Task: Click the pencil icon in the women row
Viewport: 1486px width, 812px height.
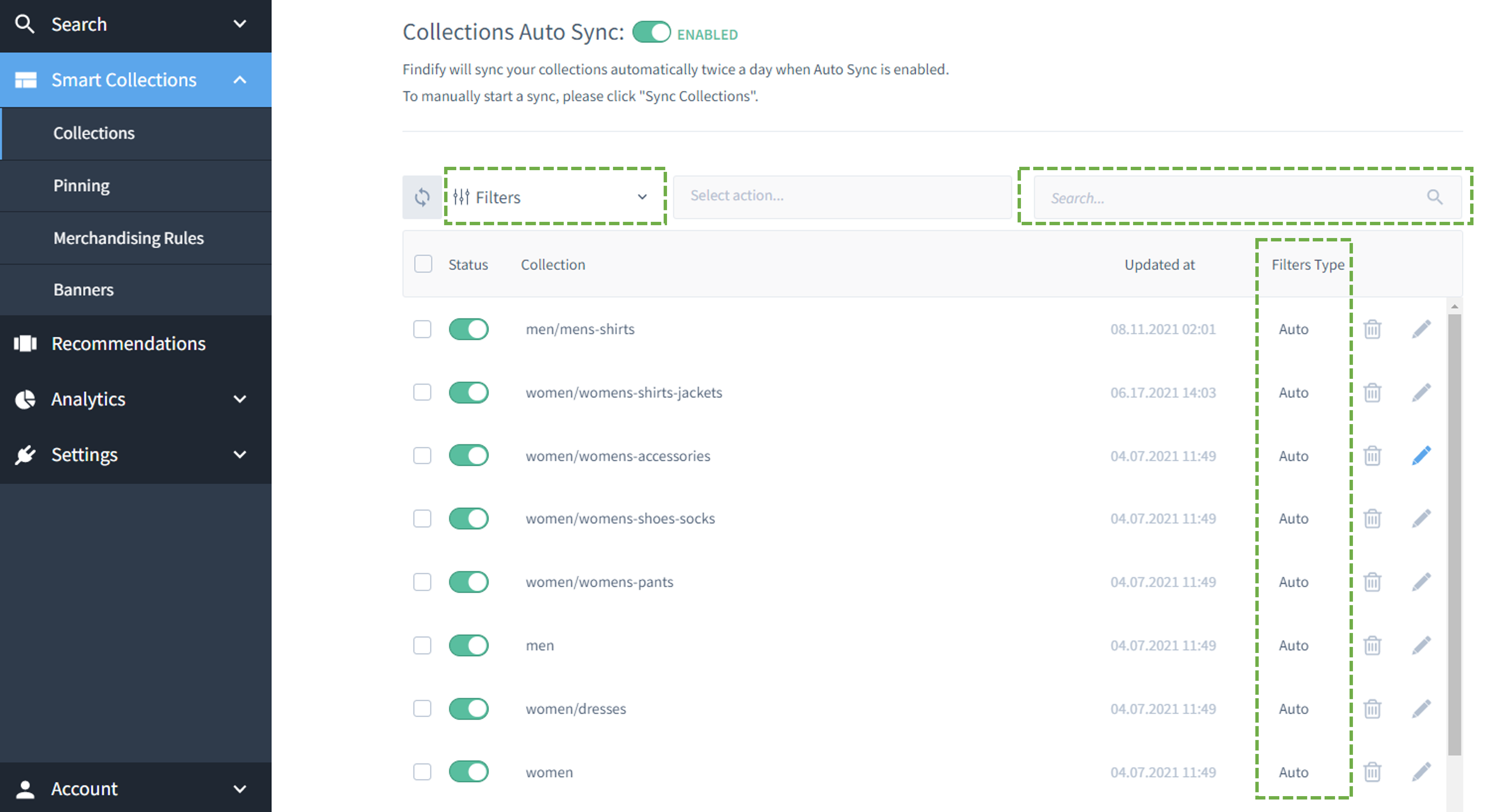Action: click(1421, 771)
